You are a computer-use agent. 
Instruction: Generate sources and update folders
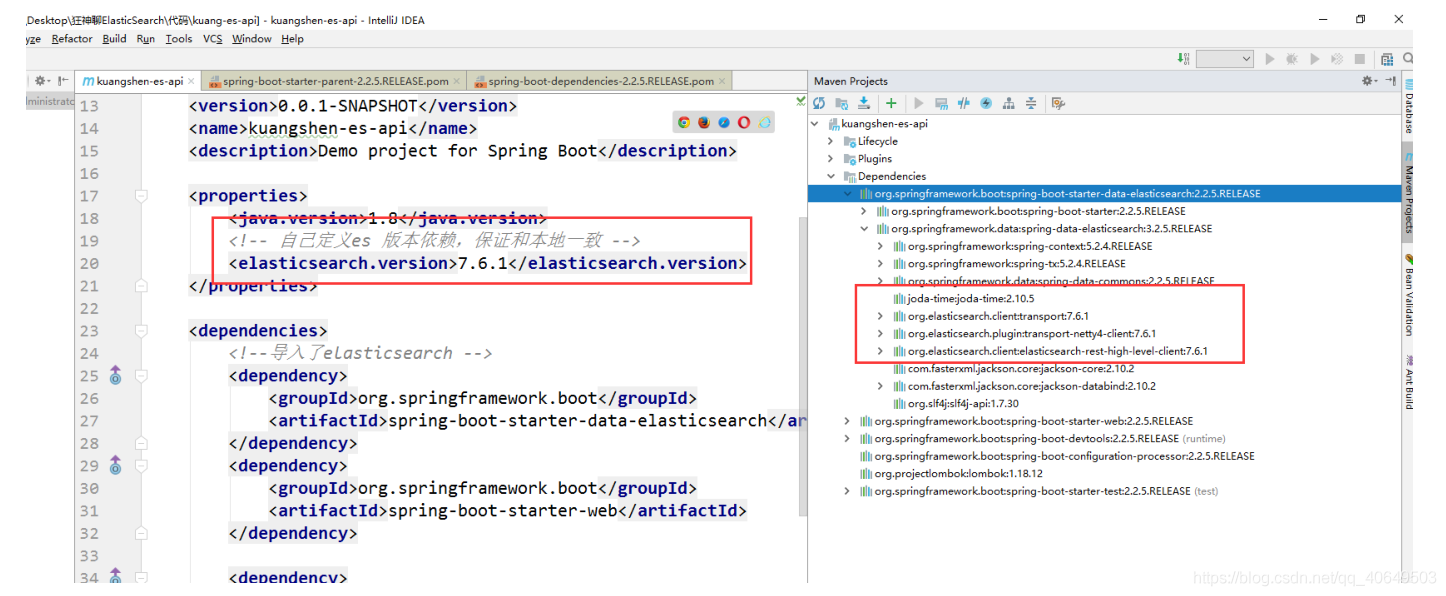pos(841,103)
